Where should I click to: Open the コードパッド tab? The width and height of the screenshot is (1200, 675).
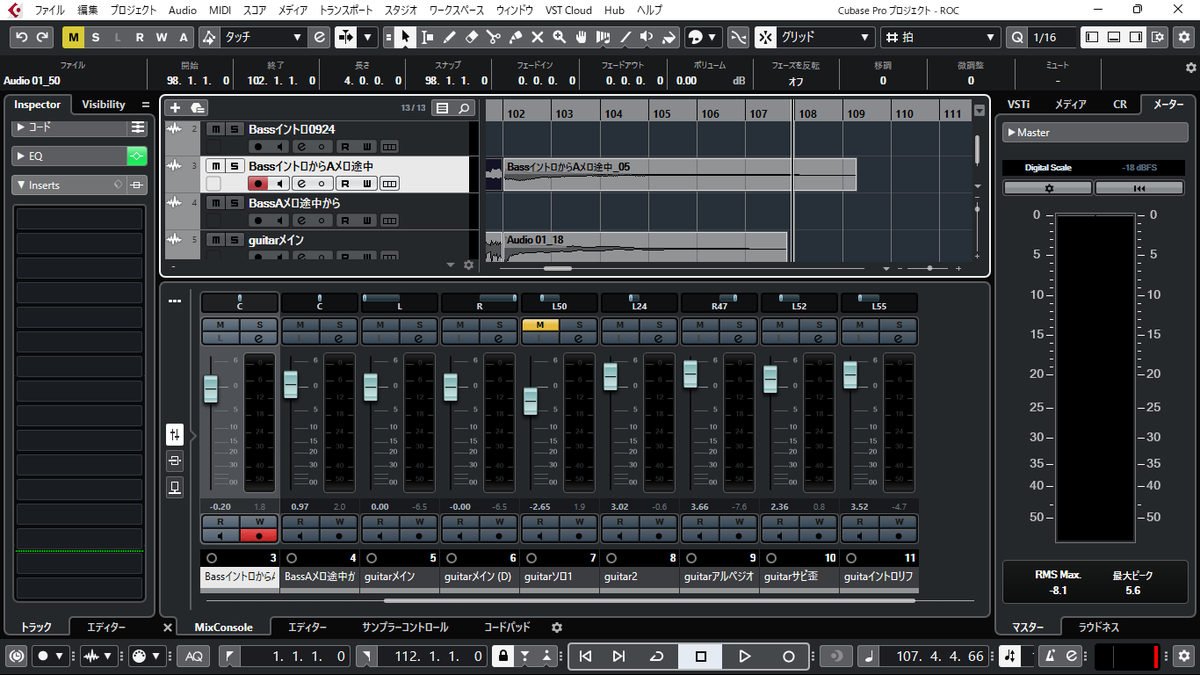pos(507,627)
